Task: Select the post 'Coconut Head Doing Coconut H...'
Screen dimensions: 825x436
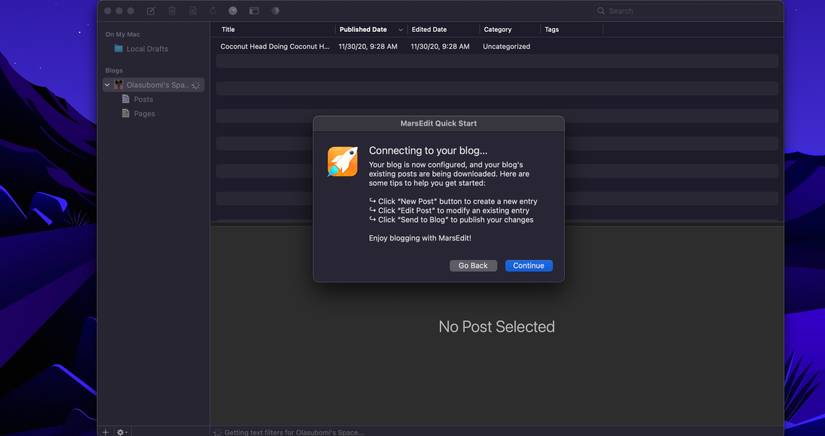Action: point(275,46)
